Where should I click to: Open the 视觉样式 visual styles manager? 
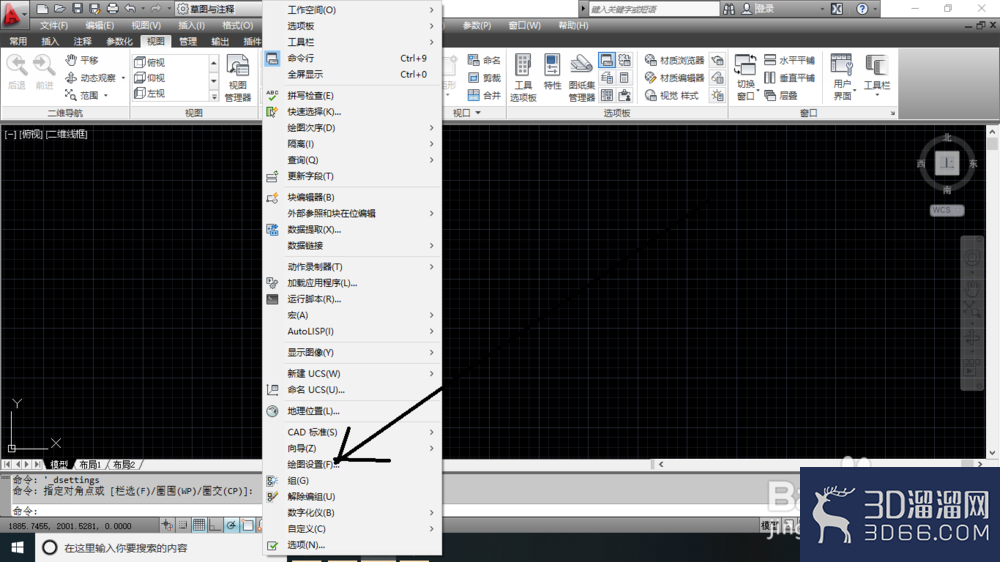[x=672, y=96]
